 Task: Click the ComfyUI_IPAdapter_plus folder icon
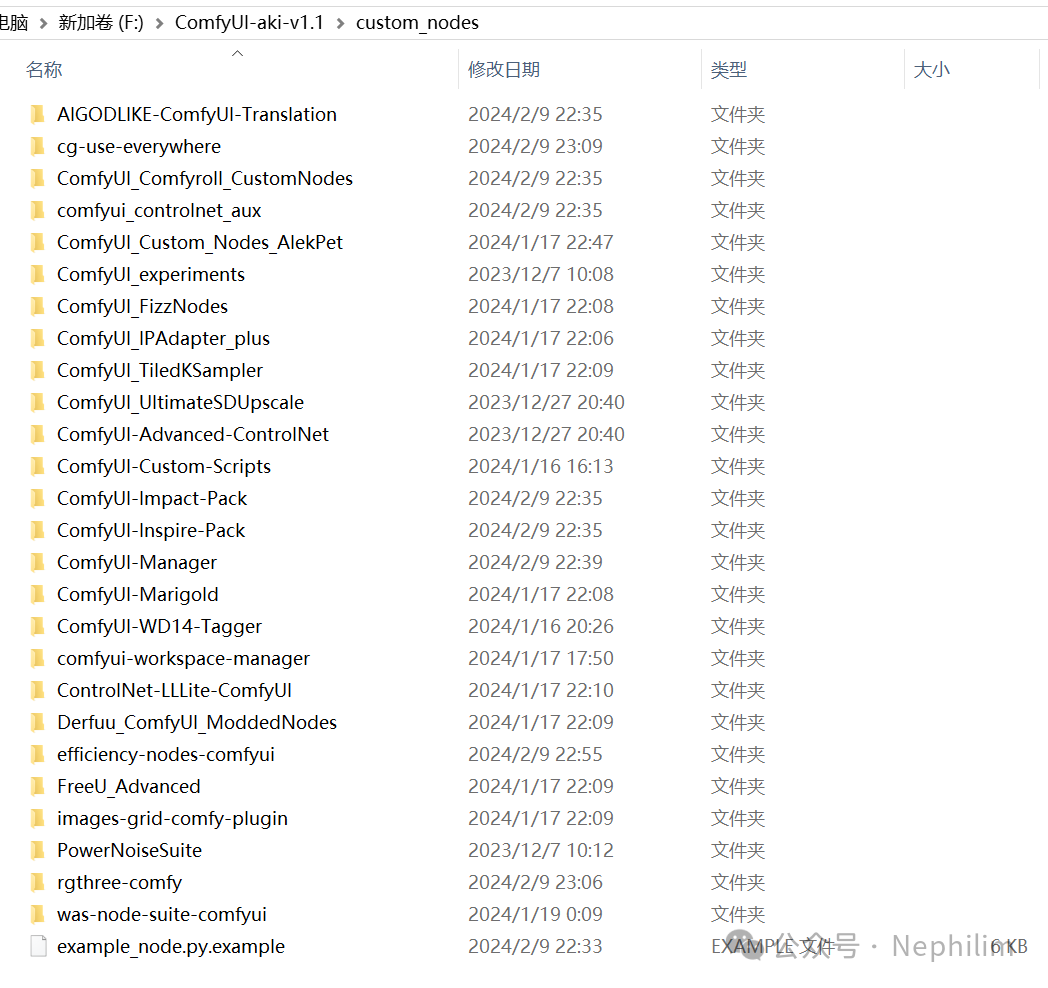click(38, 339)
